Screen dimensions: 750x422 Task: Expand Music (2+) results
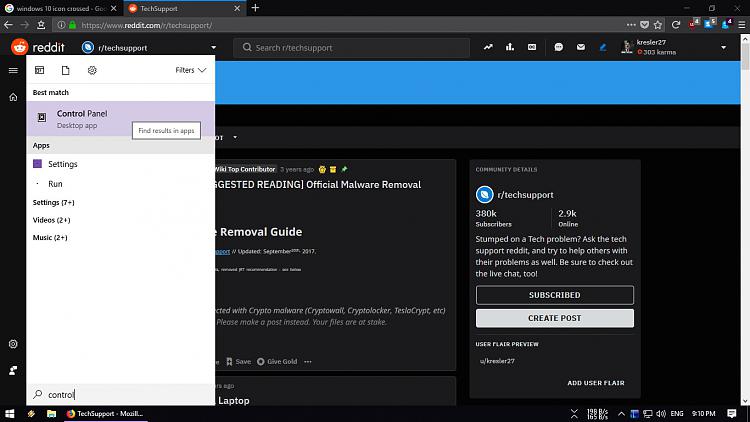coord(50,237)
